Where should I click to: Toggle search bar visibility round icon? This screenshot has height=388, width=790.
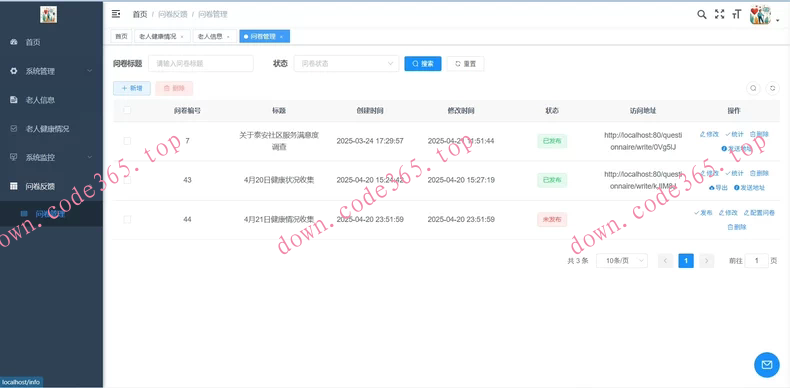click(x=753, y=88)
